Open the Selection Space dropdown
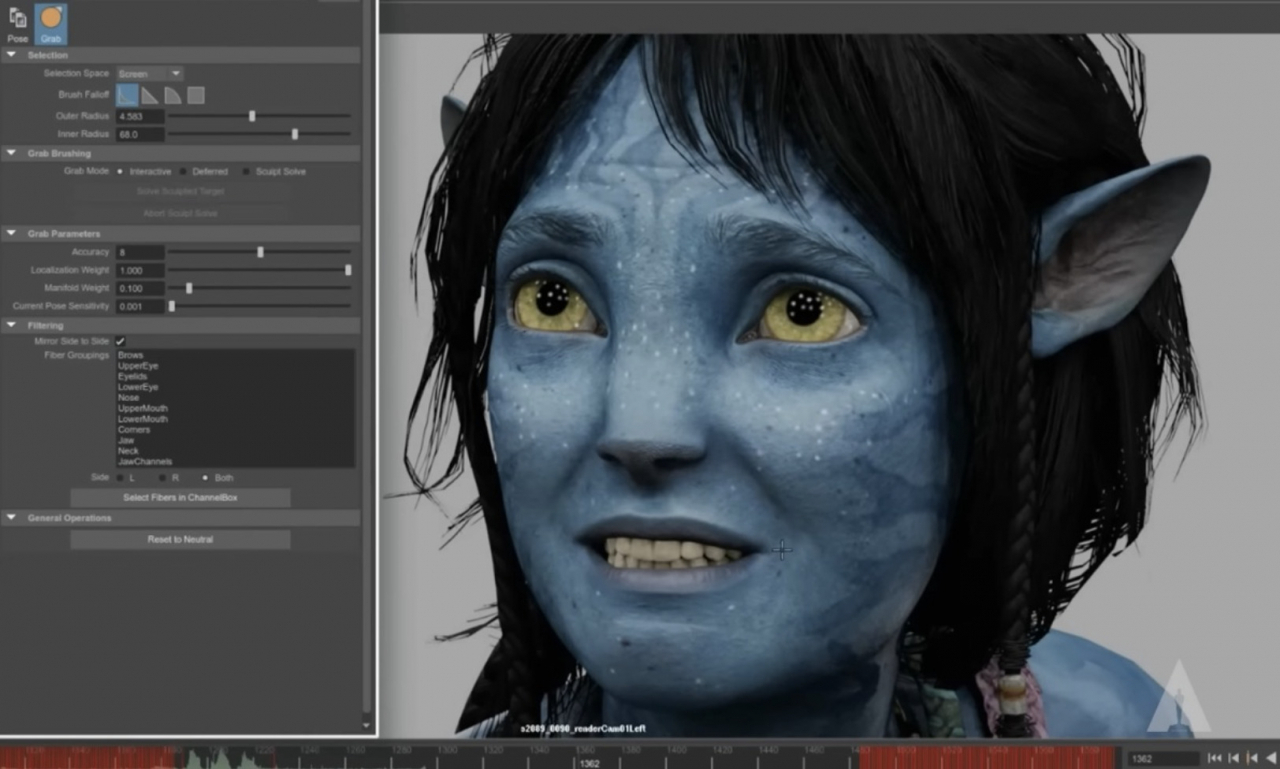Viewport: 1280px width, 769px height. 149,74
